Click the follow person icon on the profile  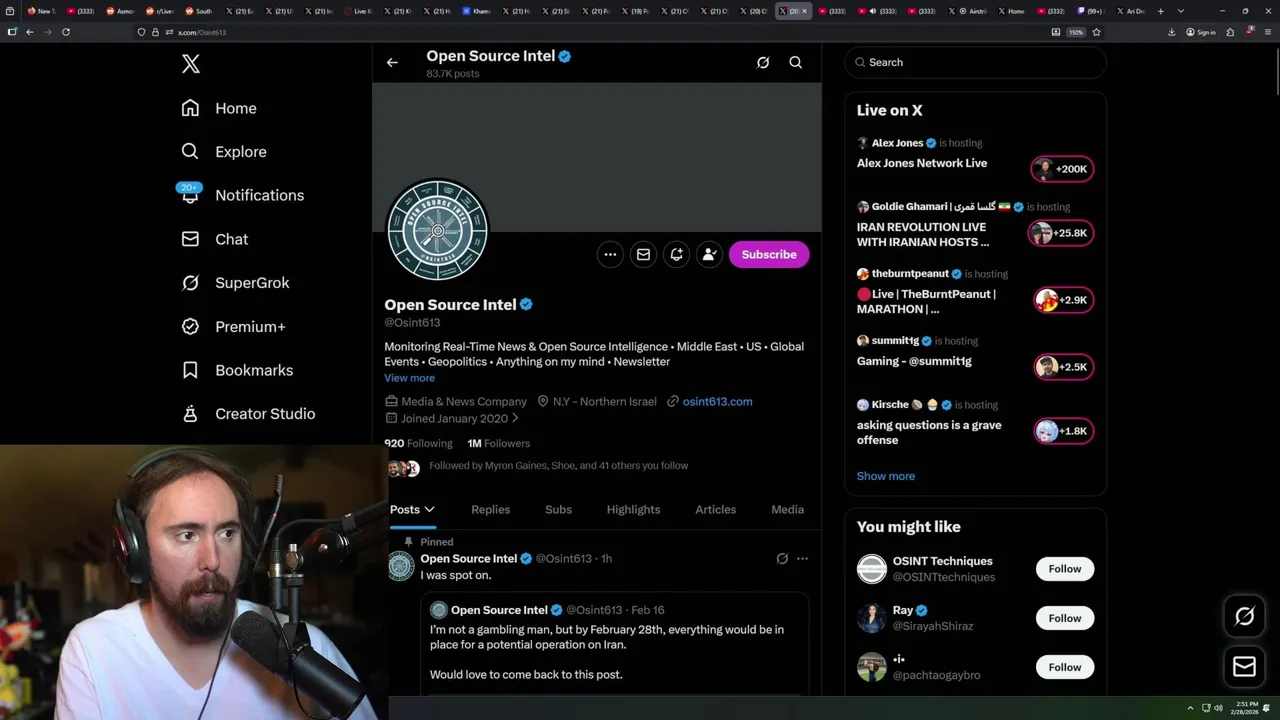click(x=709, y=254)
